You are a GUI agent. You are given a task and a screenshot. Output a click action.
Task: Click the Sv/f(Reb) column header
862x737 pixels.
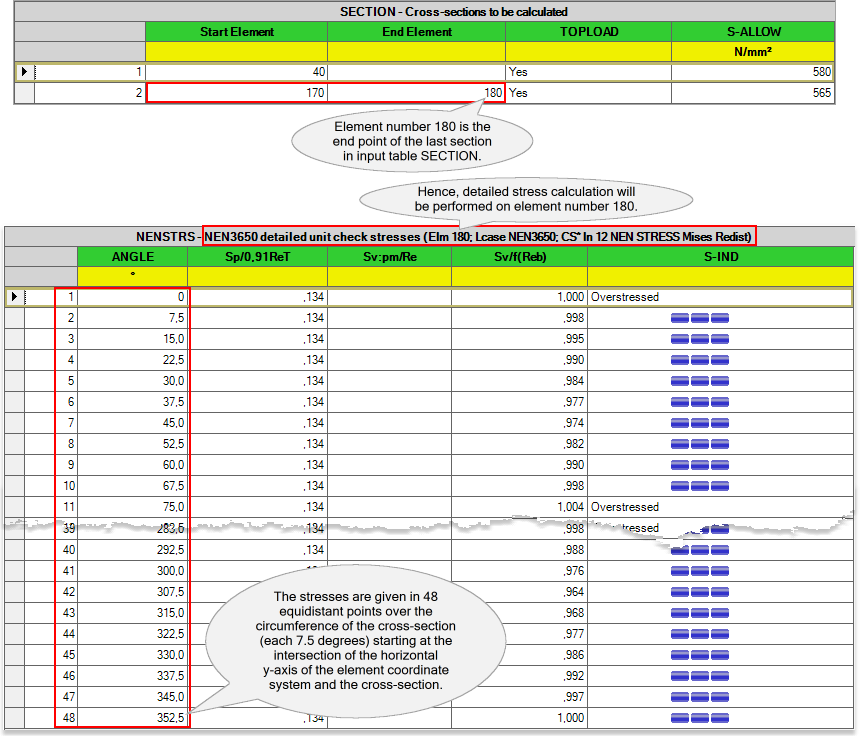[x=519, y=257]
